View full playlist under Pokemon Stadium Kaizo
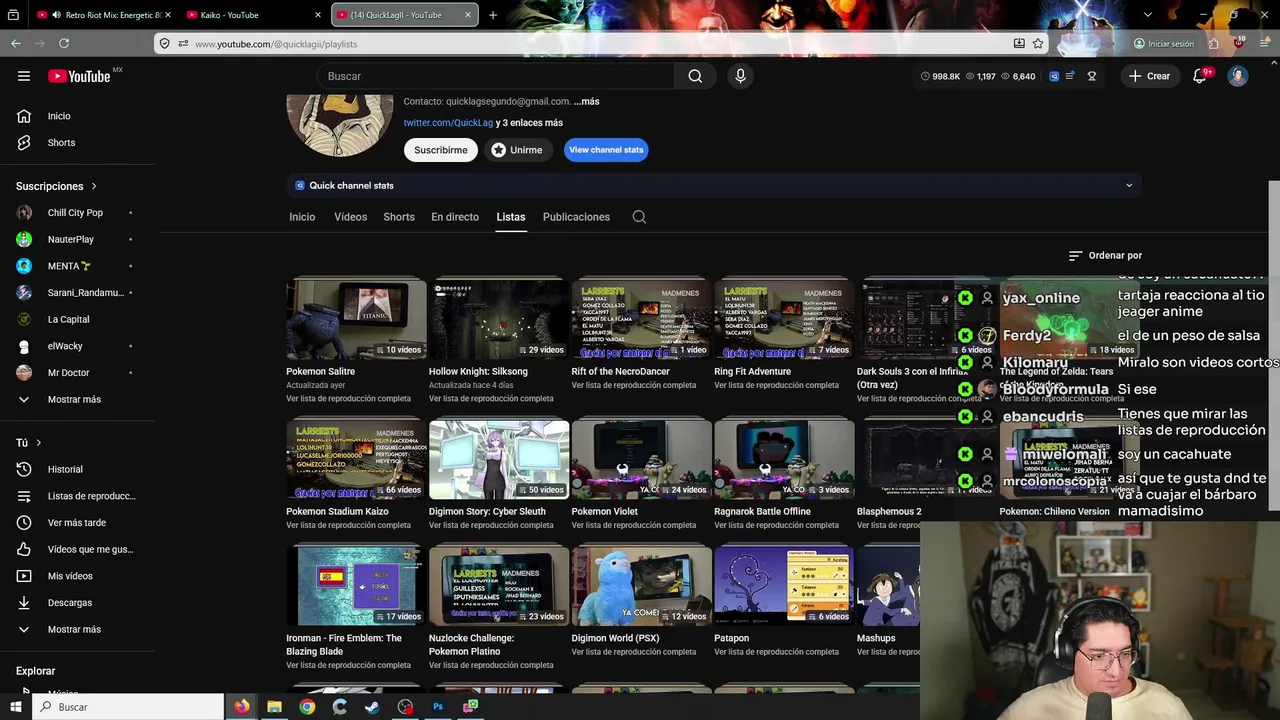This screenshot has height=720, width=1280. [348, 525]
